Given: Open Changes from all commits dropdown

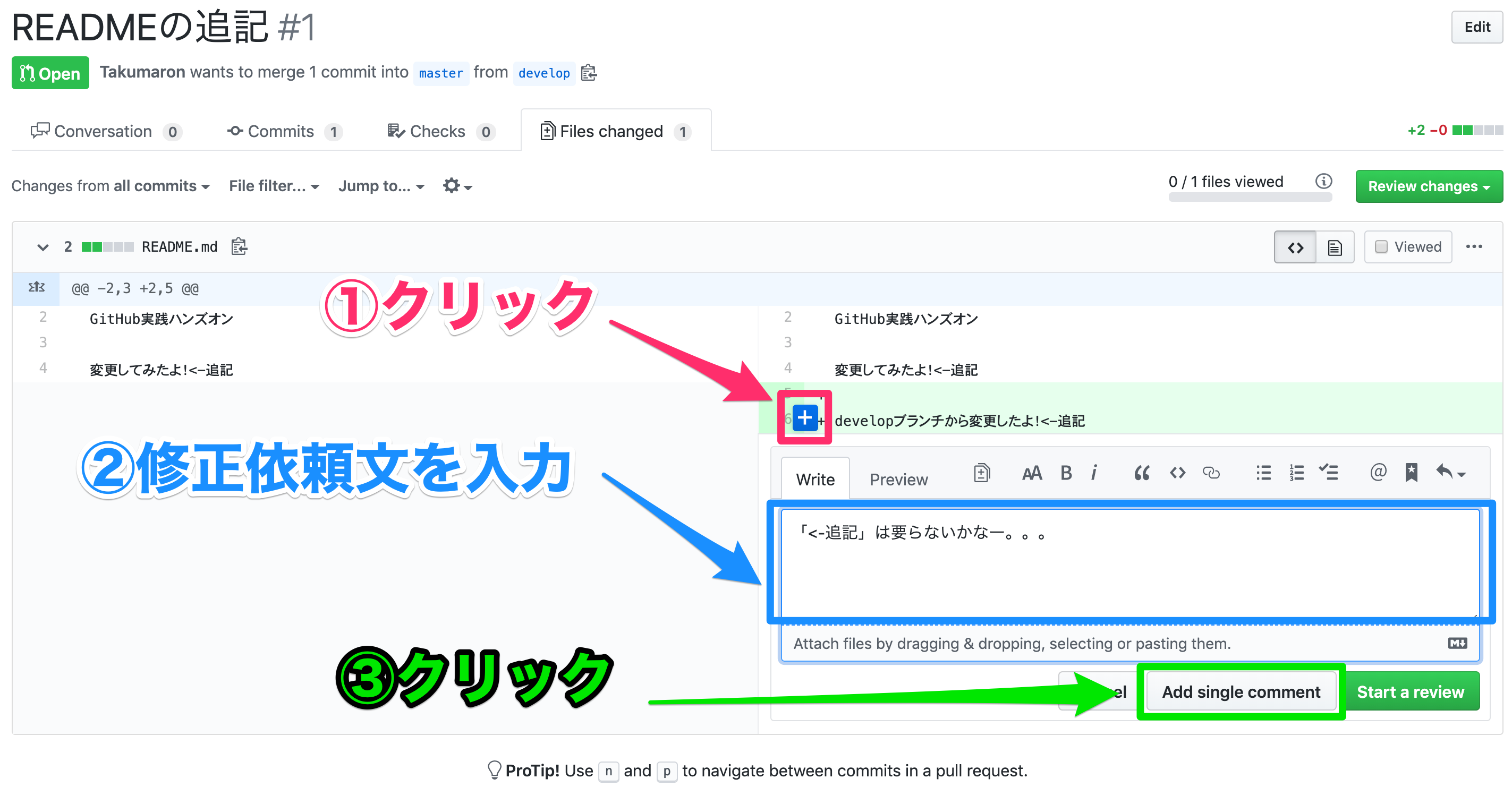Looking at the screenshot, I should [111, 186].
